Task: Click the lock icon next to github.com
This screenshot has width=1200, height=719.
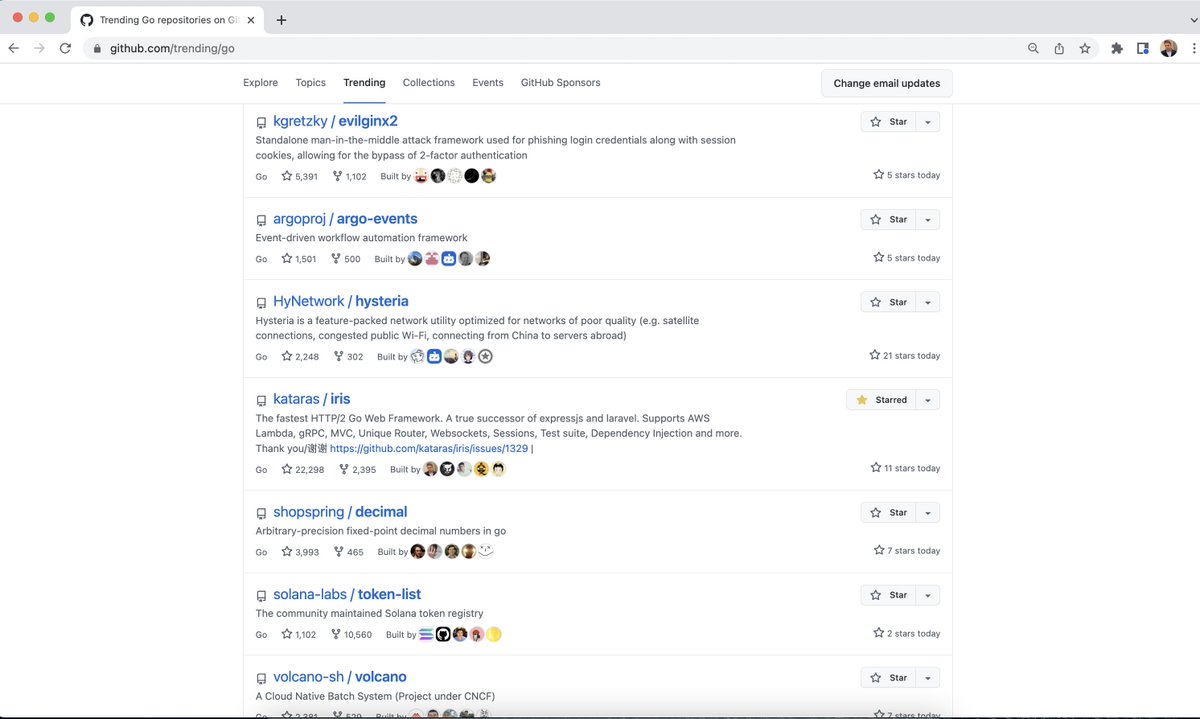Action: (x=97, y=48)
